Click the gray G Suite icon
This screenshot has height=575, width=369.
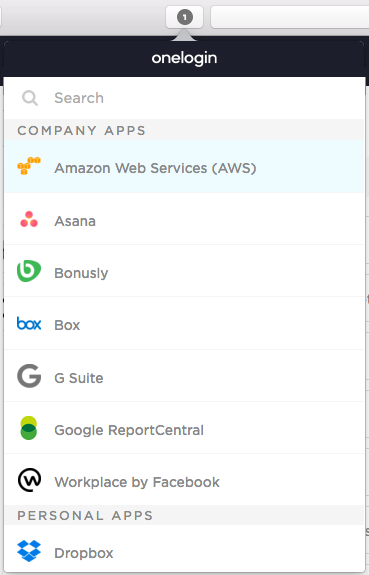29,376
